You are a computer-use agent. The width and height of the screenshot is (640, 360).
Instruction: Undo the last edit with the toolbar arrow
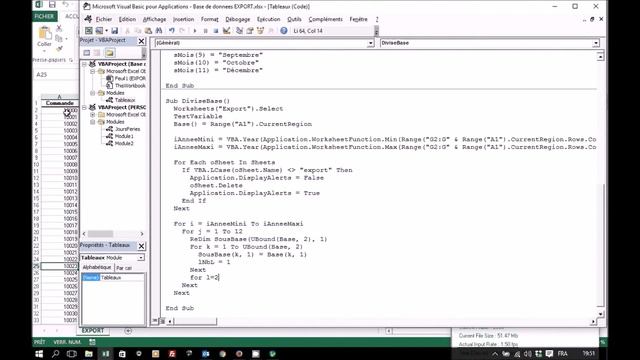[x=172, y=31]
